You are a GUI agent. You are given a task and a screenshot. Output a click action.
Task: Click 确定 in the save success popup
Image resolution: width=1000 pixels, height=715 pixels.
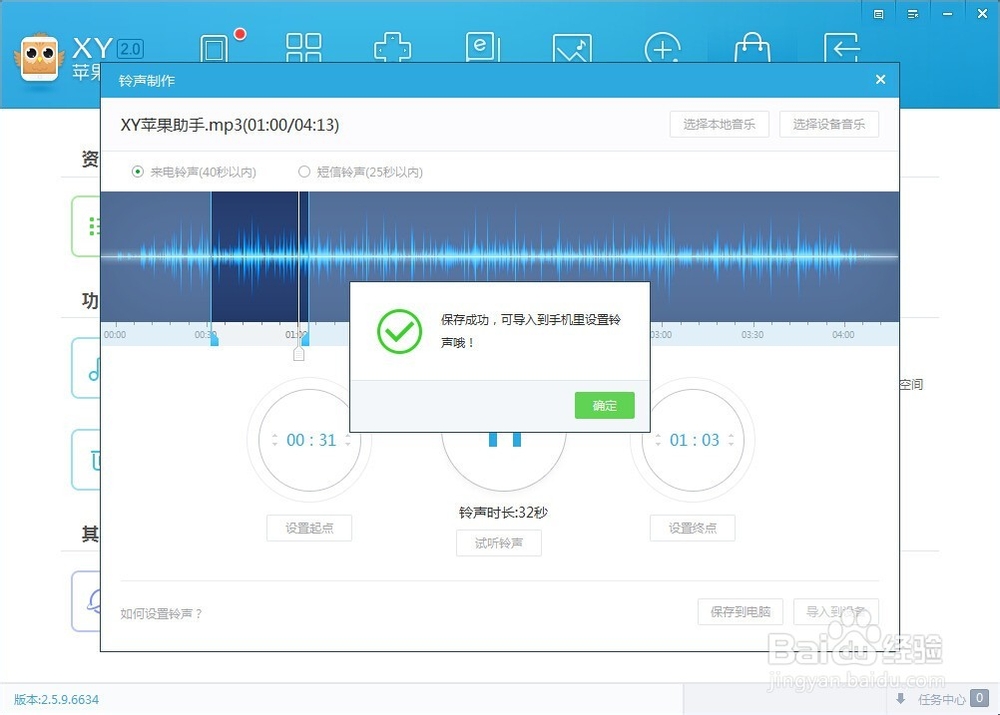(x=605, y=406)
